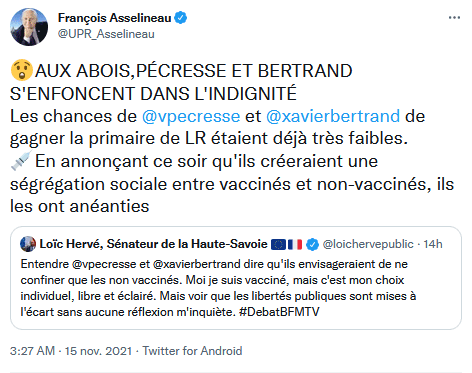The width and height of the screenshot is (472, 373).
Task: Click the blue verified badge beside Asselineau
Action: pos(181,18)
